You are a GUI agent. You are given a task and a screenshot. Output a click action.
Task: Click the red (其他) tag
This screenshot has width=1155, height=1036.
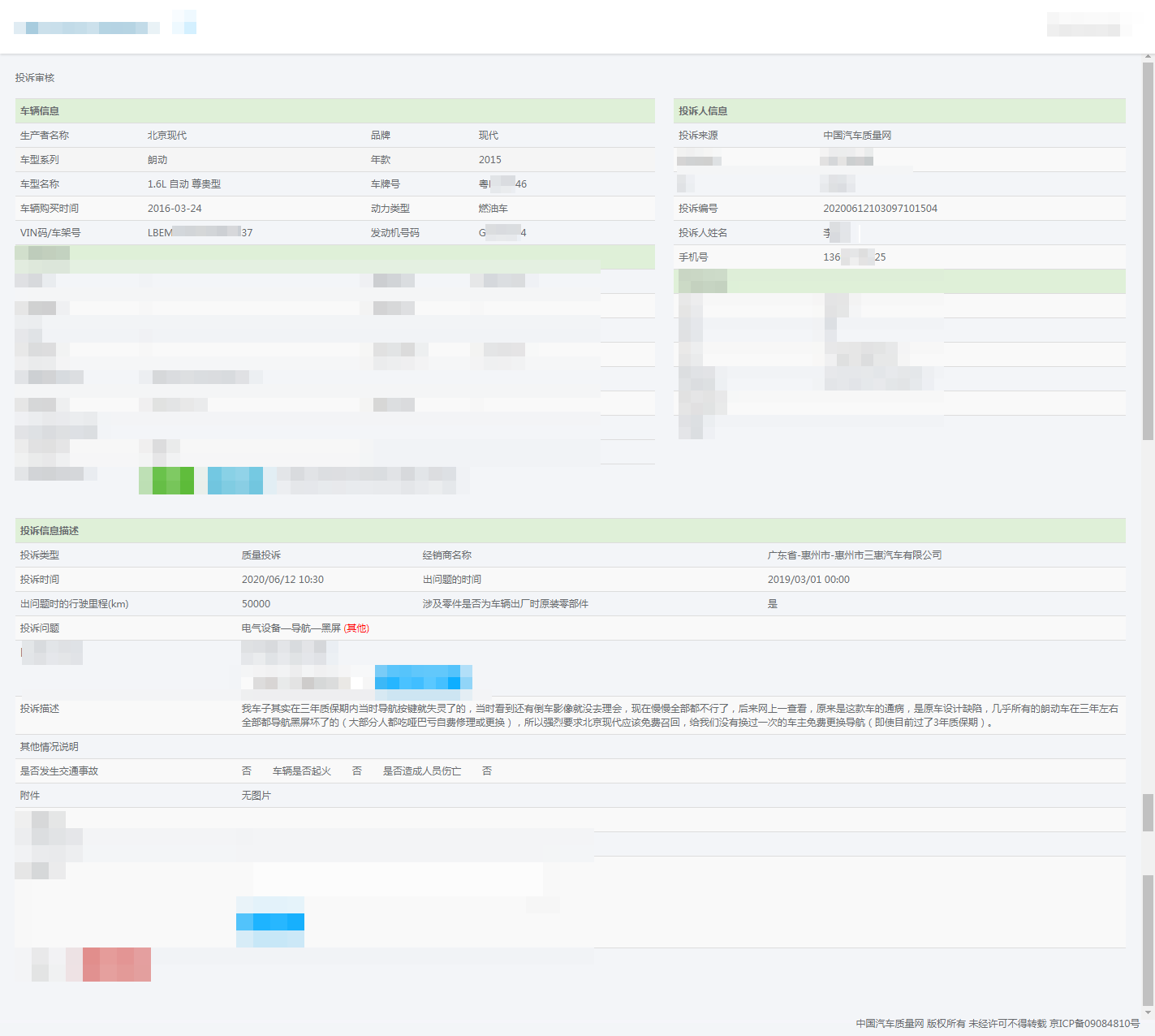coord(357,628)
